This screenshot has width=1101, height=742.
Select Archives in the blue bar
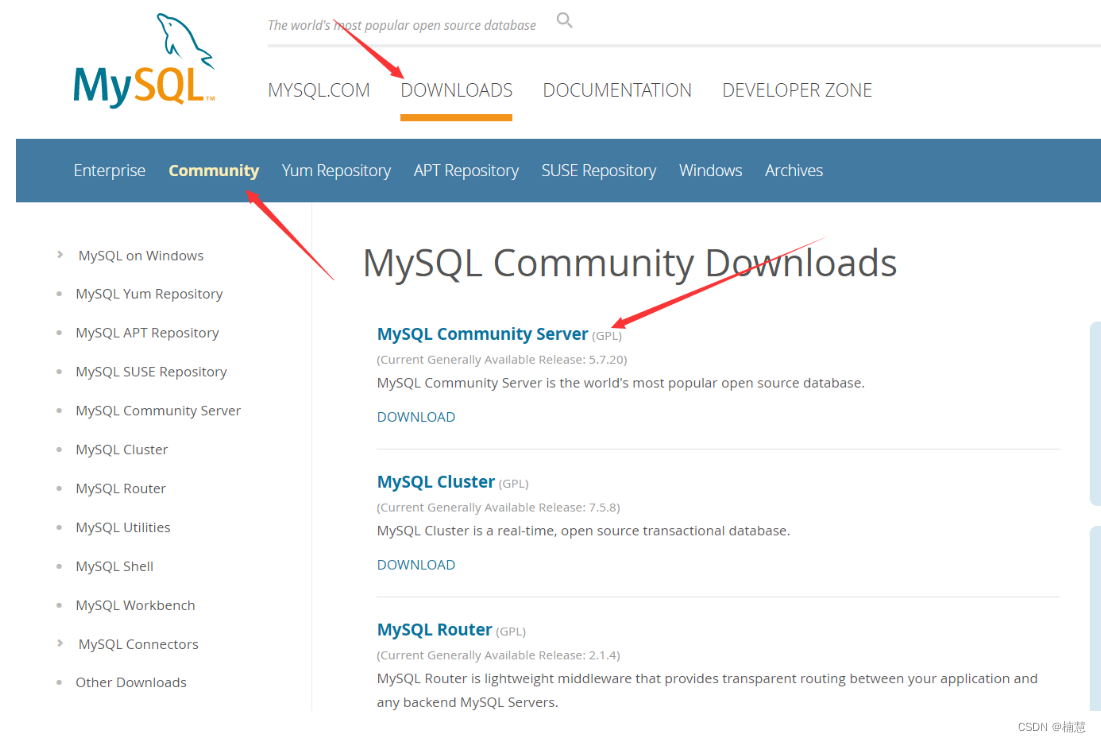pyautogui.click(x=794, y=171)
